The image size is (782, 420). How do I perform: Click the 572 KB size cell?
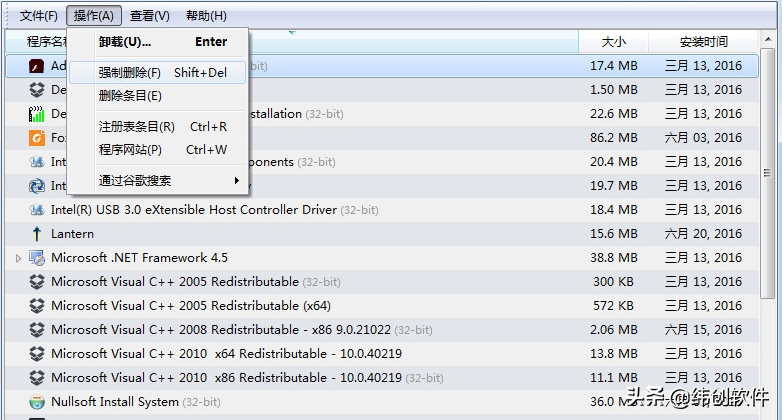(613, 306)
